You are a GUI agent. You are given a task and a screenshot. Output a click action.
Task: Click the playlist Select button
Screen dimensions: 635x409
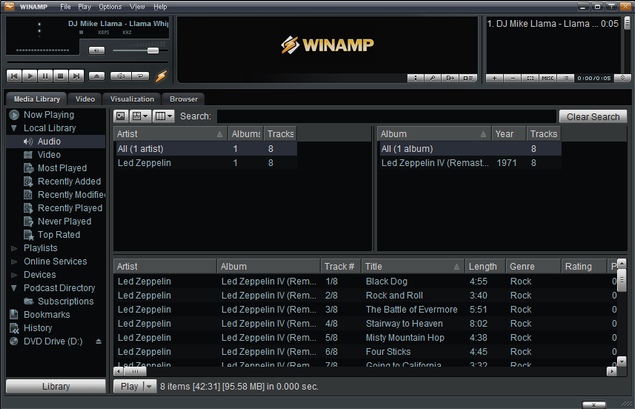coord(530,78)
